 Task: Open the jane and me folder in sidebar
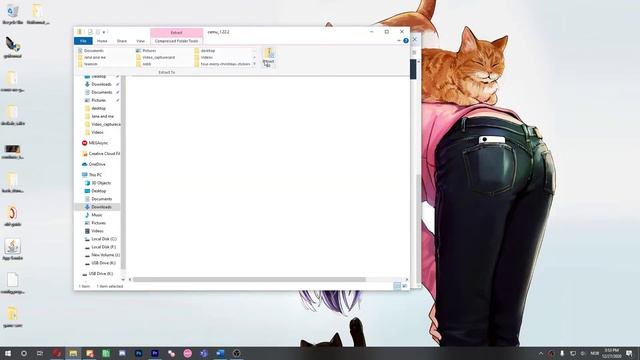[102, 116]
